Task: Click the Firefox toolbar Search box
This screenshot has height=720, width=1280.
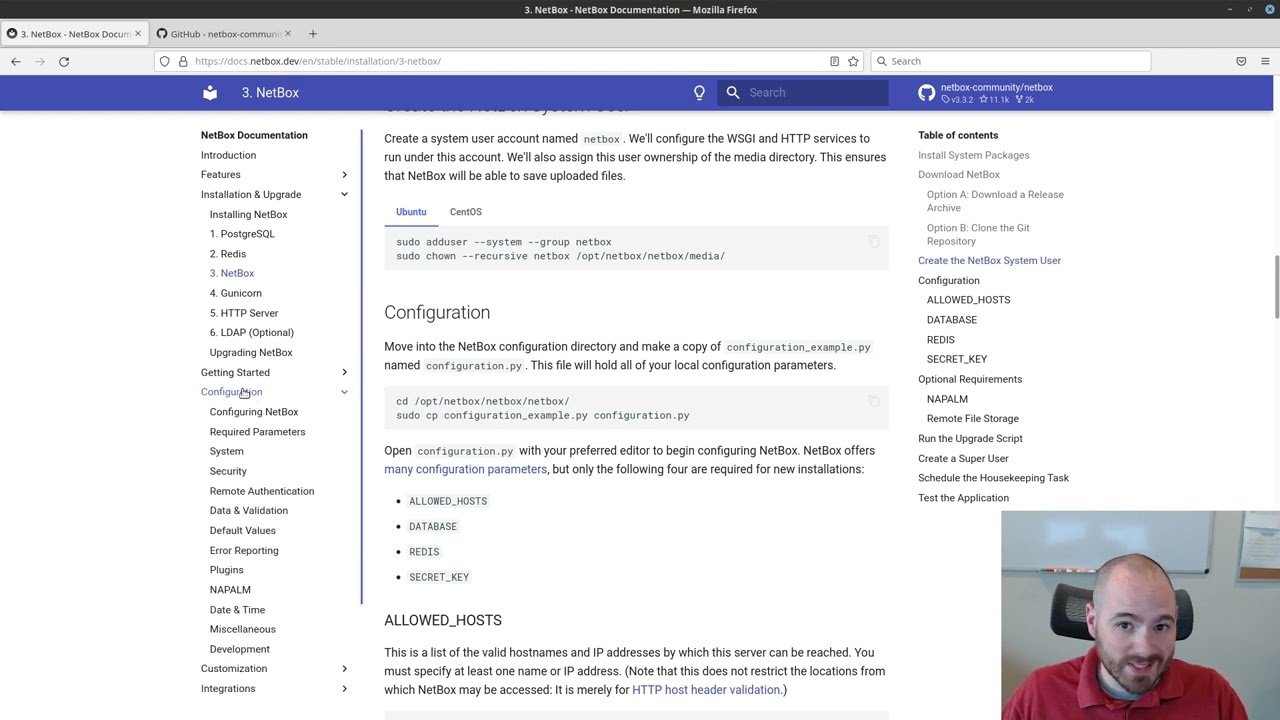Action: pyautogui.click(x=1010, y=61)
